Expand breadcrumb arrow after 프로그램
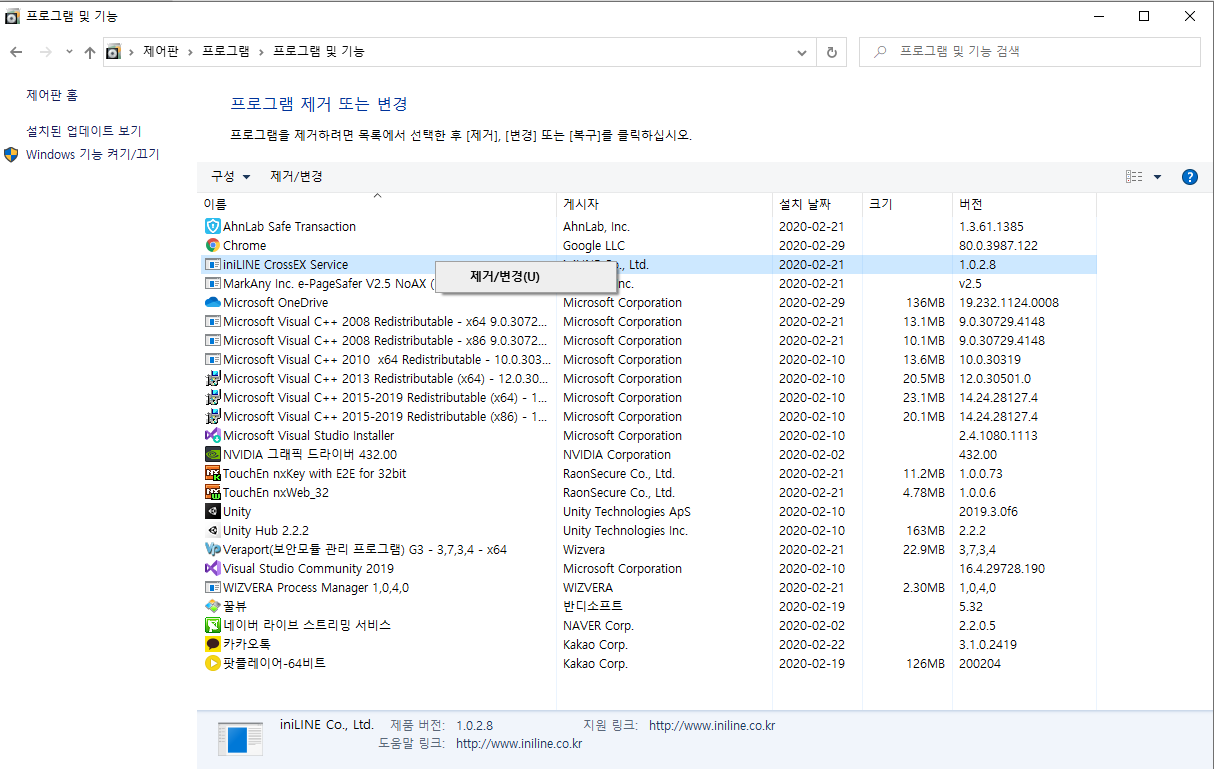 click(261, 52)
